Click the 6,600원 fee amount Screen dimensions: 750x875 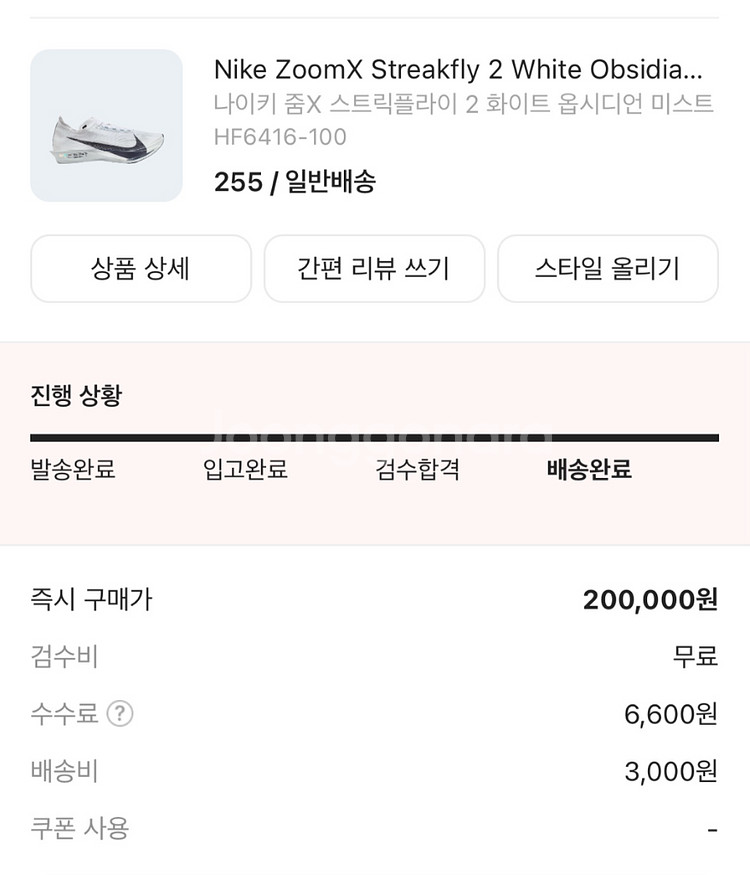click(x=670, y=714)
